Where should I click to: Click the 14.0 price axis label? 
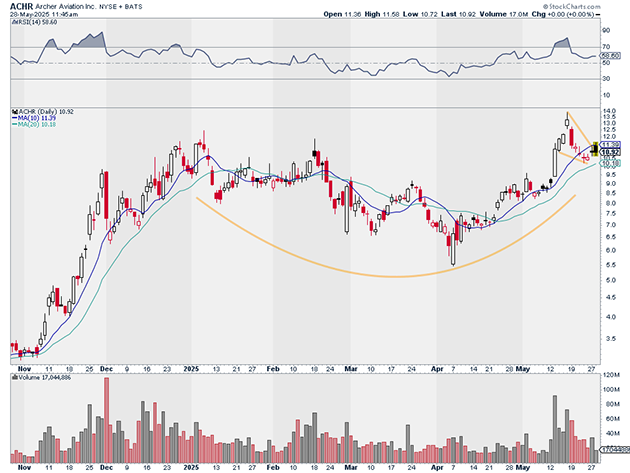[609, 111]
